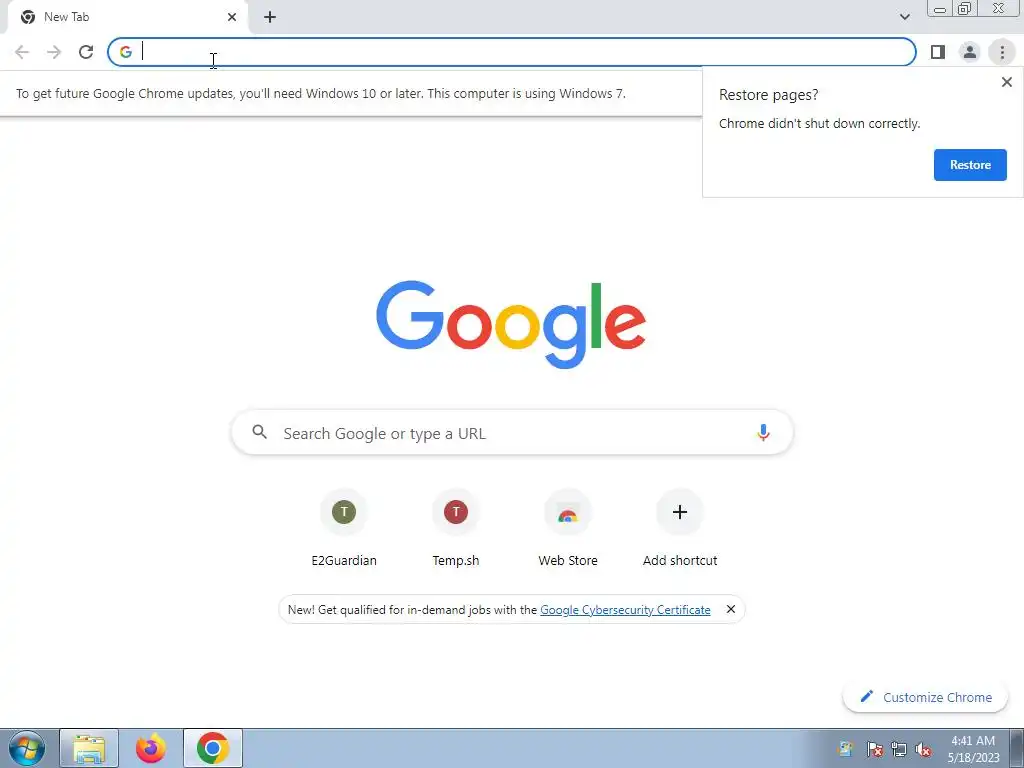Viewport: 1024px width, 768px height.
Task: Open the Windows Start menu
Action: pyautogui.click(x=27, y=748)
